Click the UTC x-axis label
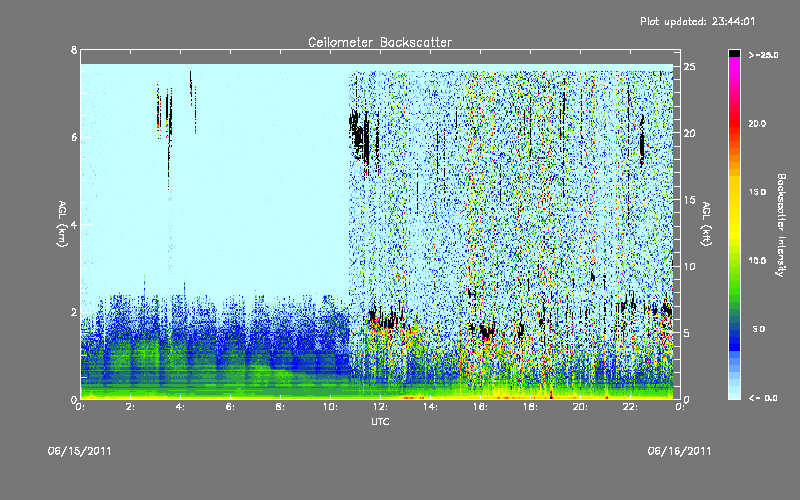800x500 pixels. click(x=380, y=421)
